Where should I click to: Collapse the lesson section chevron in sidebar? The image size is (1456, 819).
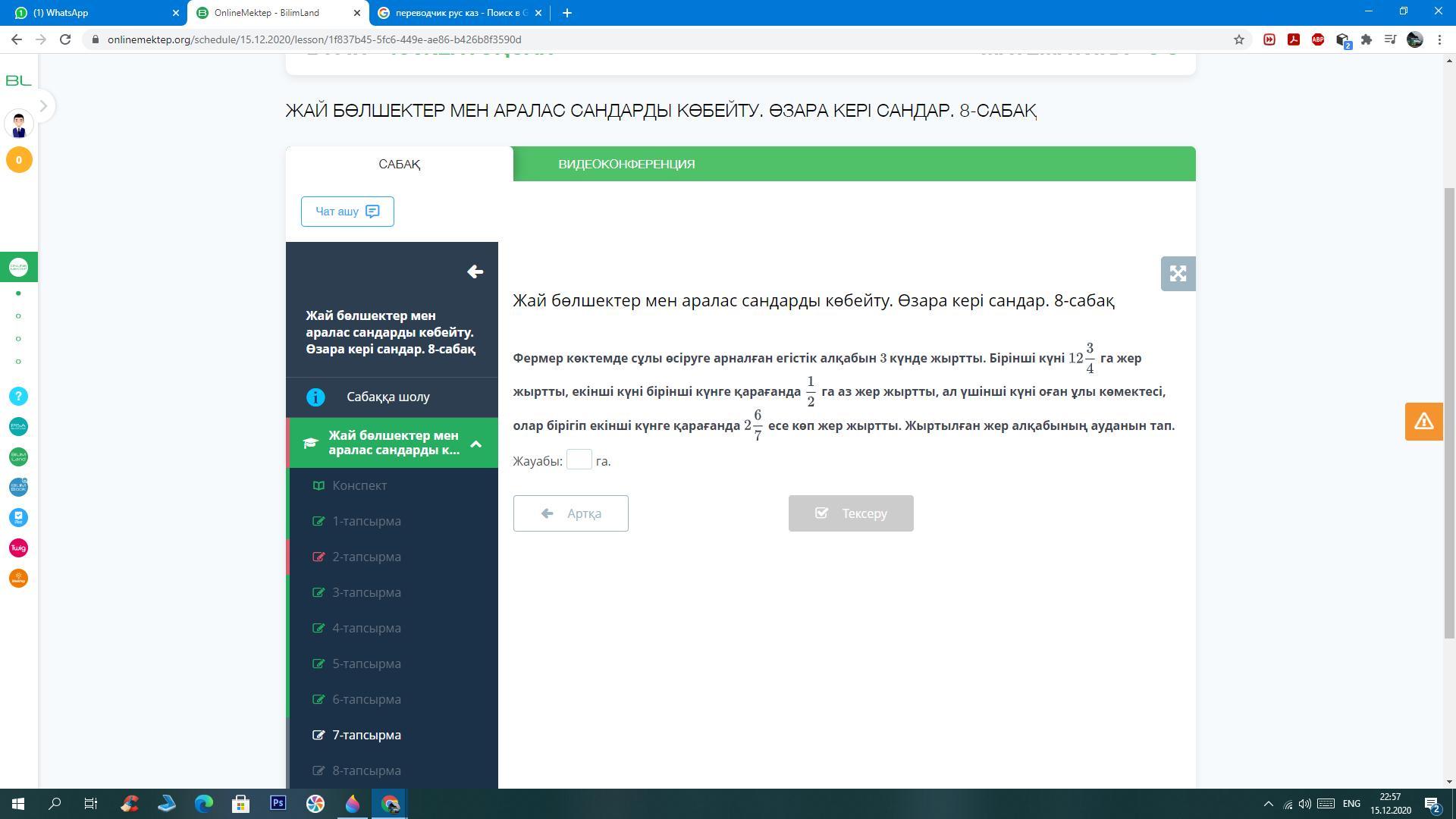pos(475,444)
